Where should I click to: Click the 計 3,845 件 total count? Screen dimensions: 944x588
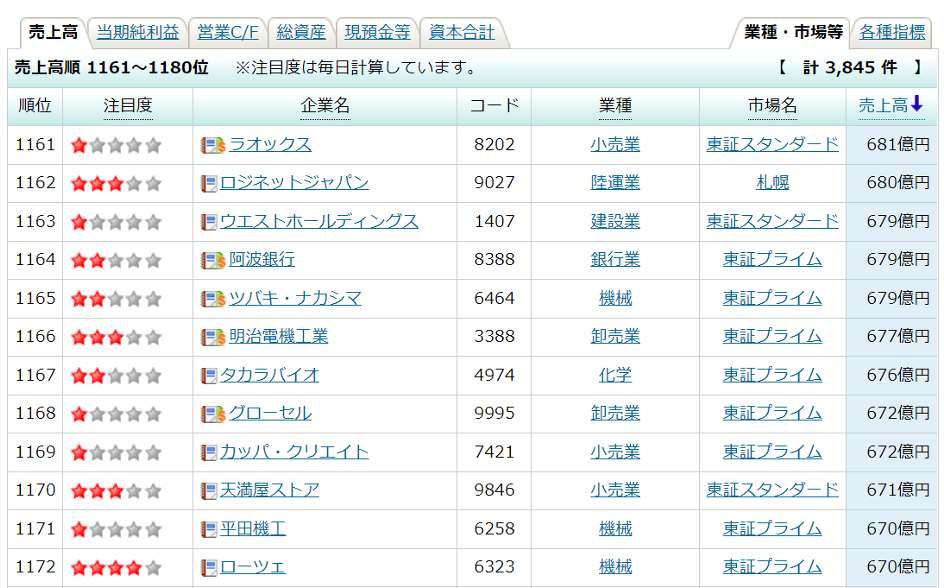coord(850,67)
